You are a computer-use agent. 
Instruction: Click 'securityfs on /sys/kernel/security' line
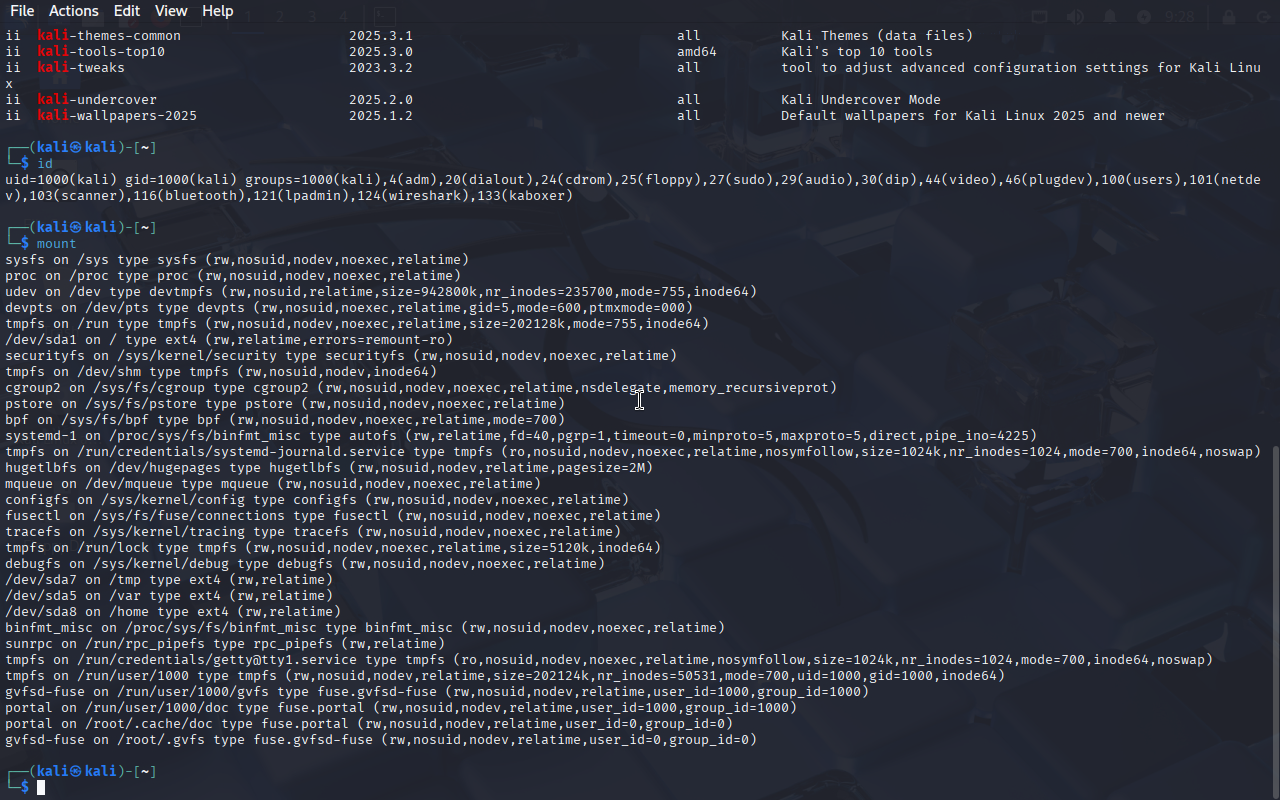pyautogui.click(x=341, y=356)
